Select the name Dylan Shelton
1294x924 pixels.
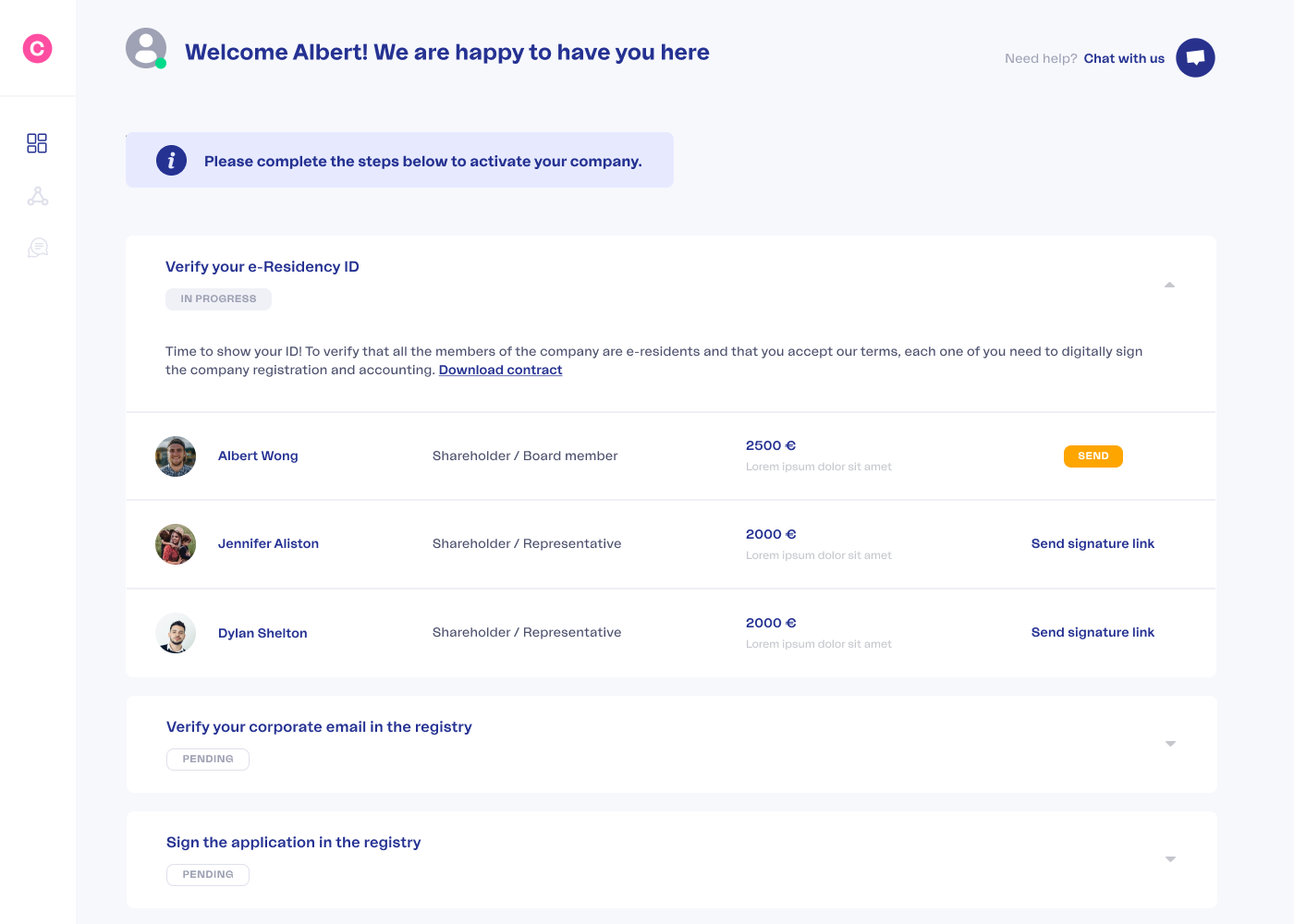pos(262,633)
